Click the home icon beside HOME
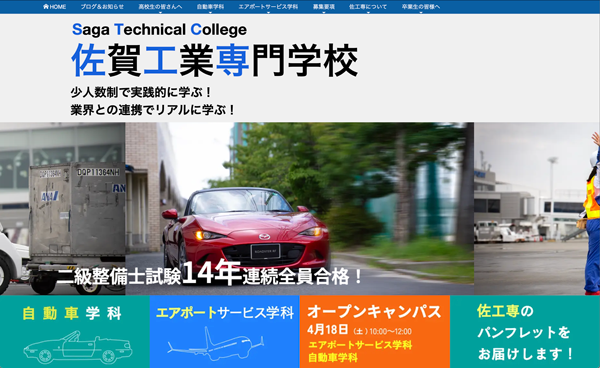 pyautogui.click(x=46, y=7)
